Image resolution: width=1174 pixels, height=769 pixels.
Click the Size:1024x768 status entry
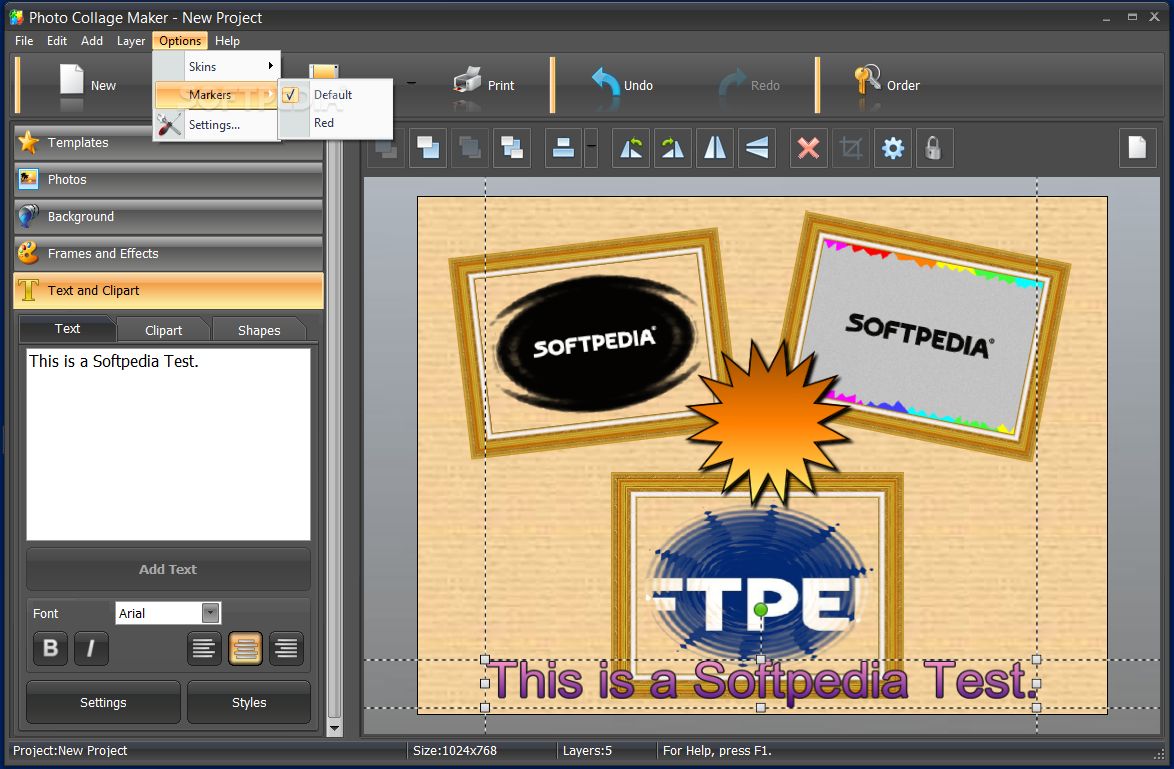(x=454, y=750)
